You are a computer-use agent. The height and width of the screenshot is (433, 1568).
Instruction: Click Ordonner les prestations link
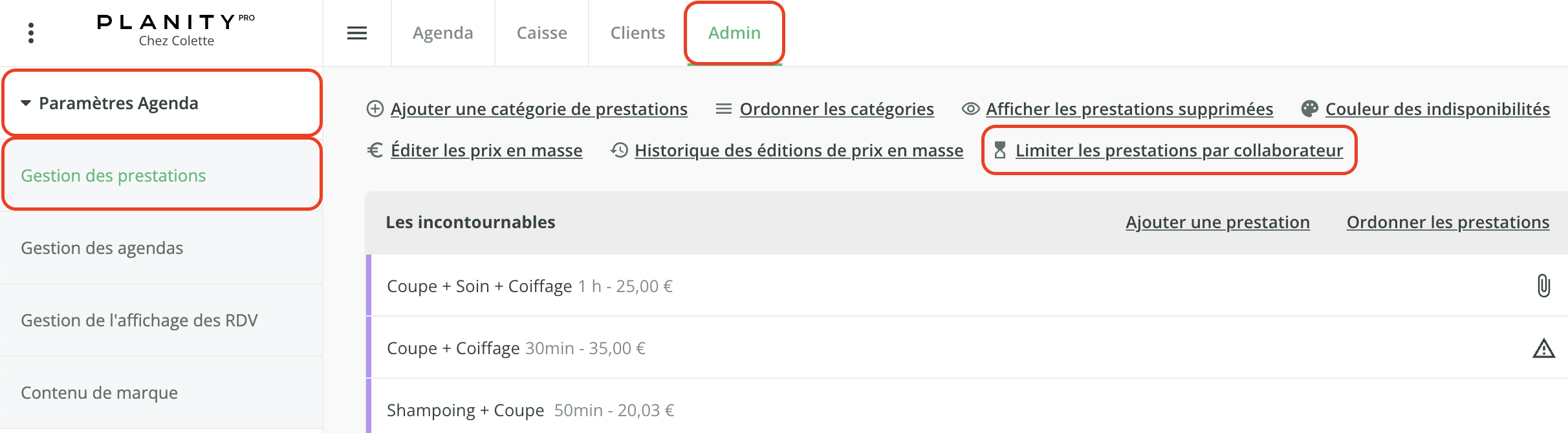click(x=1448, y=222)
